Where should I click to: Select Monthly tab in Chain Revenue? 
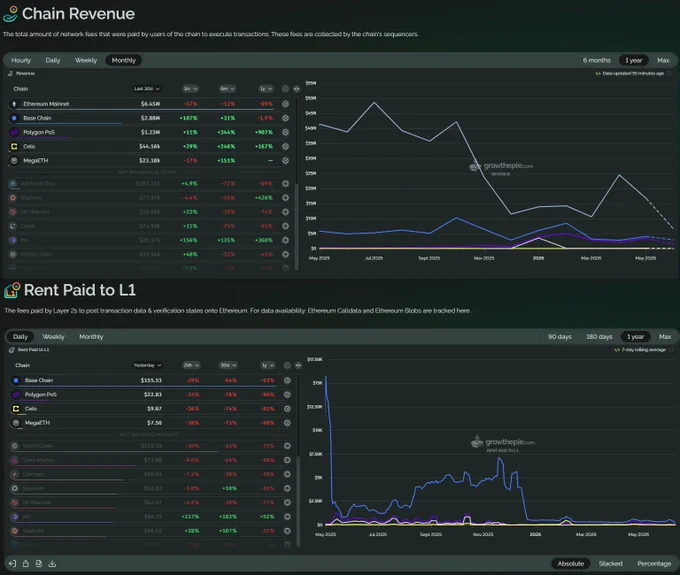[x=124, y=60]
